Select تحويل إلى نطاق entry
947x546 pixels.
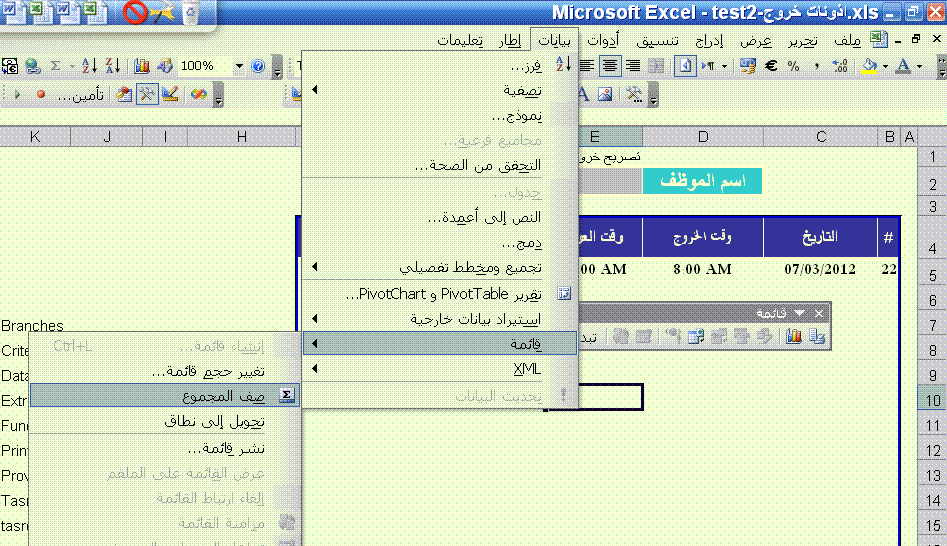click(164, 422)
